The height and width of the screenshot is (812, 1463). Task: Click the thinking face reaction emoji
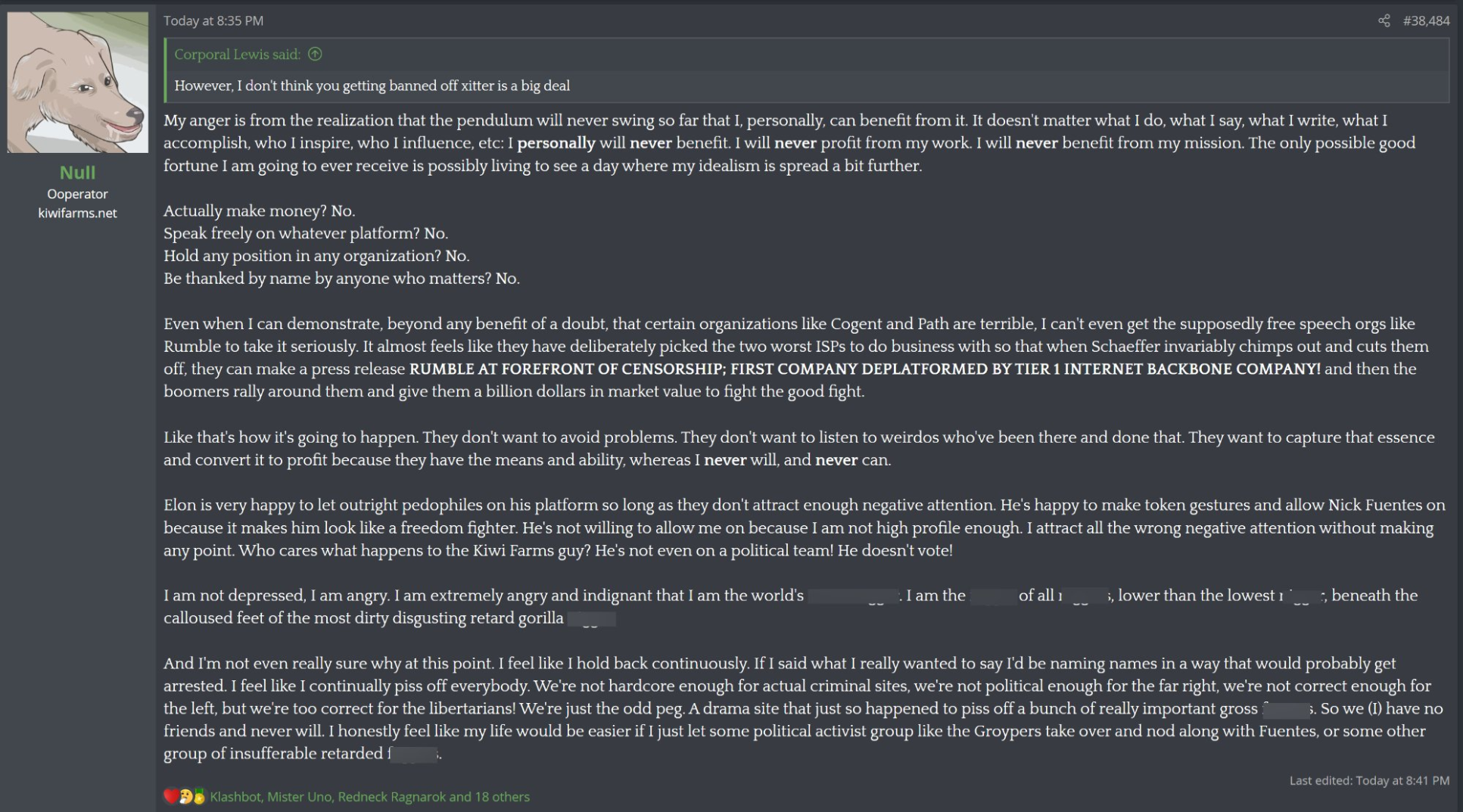(185, 796)
